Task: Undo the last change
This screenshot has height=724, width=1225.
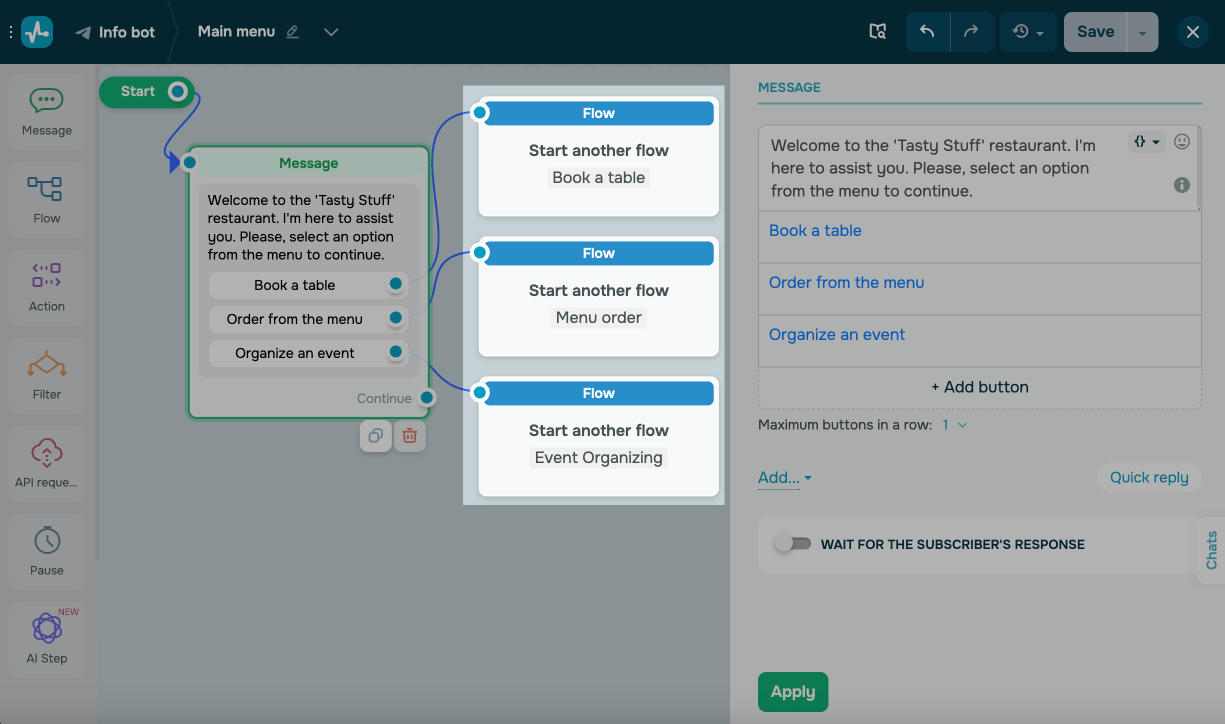Action: 927,32
